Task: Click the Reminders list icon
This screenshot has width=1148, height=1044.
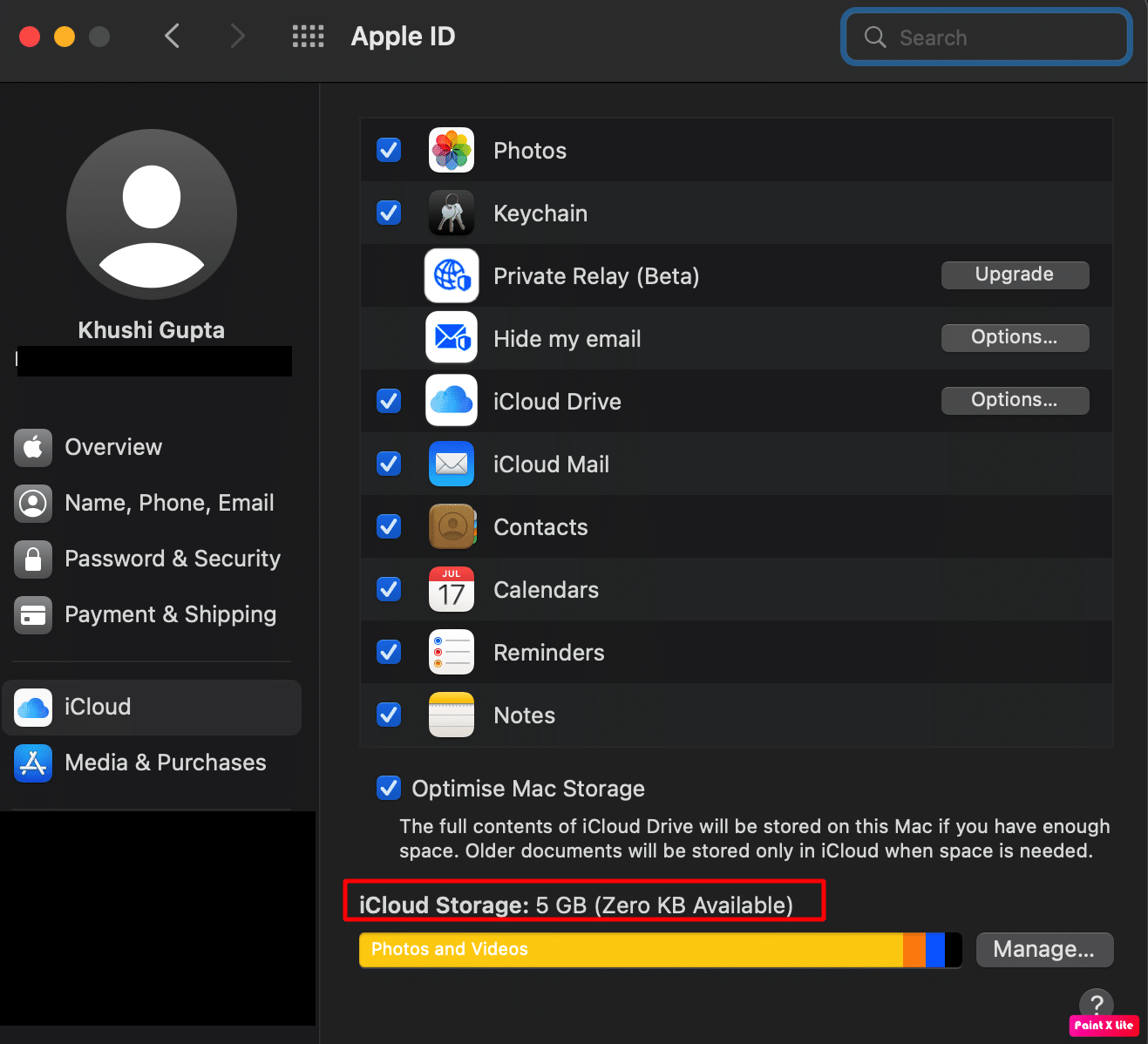Action: click(452, 652)
